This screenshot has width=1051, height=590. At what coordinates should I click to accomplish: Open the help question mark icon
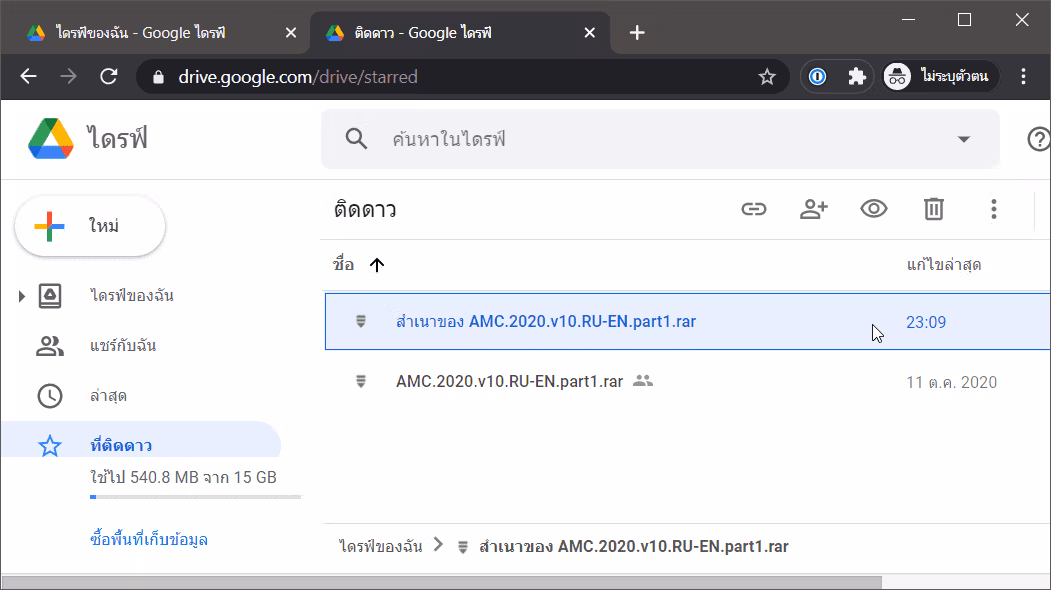coord(1038,139)
